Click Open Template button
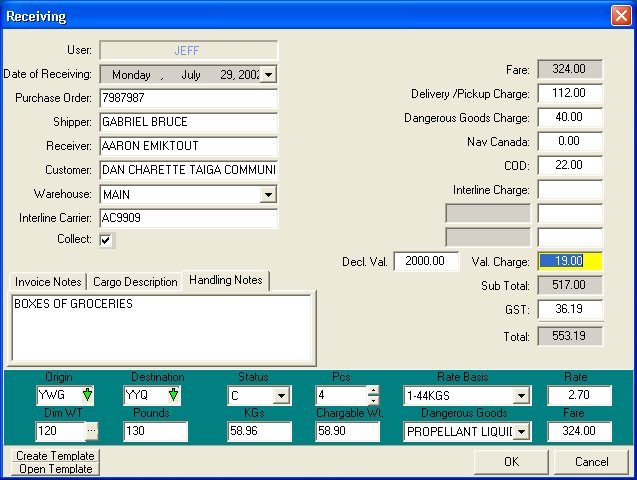The height and width of the screenshot is (480, 637). point(55,469)
